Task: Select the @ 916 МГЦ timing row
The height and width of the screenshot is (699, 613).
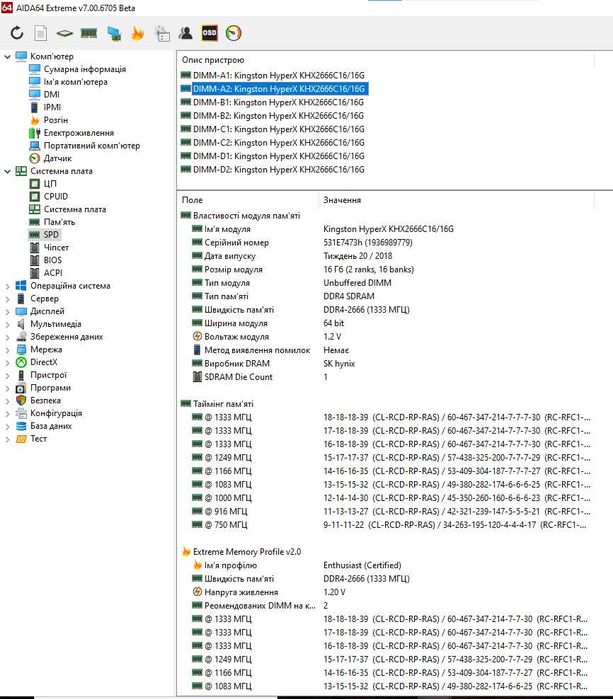Action: point(386,511)
